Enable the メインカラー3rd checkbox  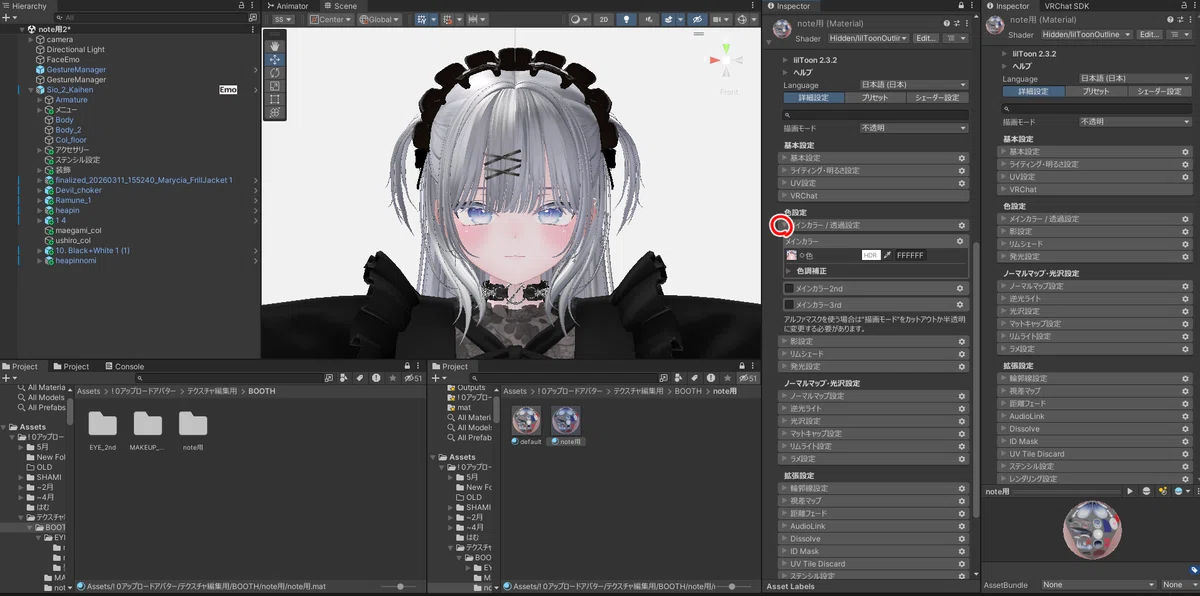[x=790, y=304]
